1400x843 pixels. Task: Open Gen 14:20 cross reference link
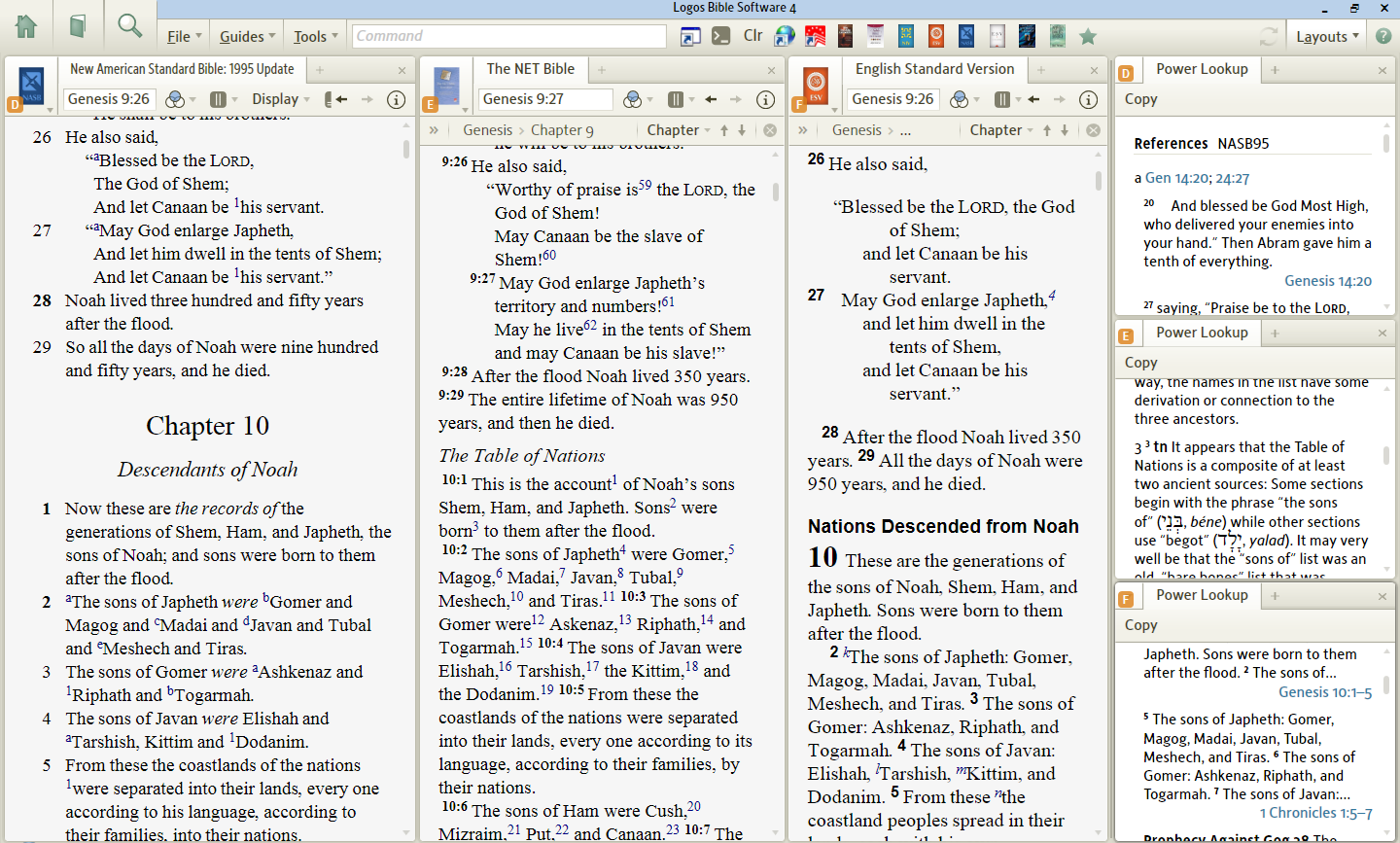[x=1177, y=178]
